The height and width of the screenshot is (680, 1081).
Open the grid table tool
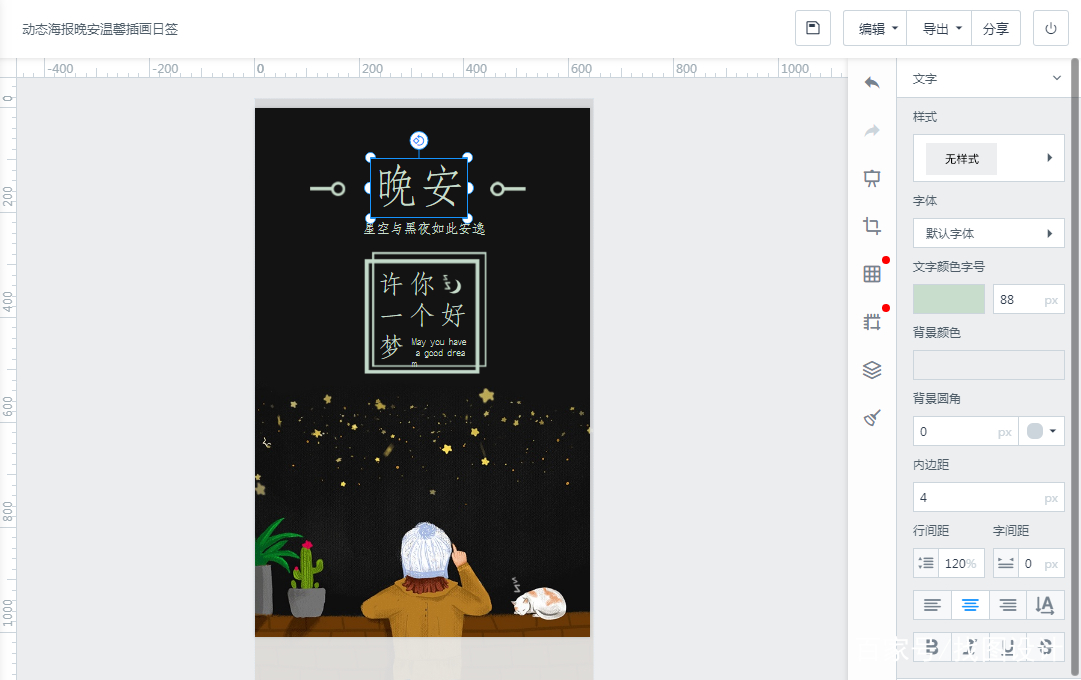coord(872,274)
